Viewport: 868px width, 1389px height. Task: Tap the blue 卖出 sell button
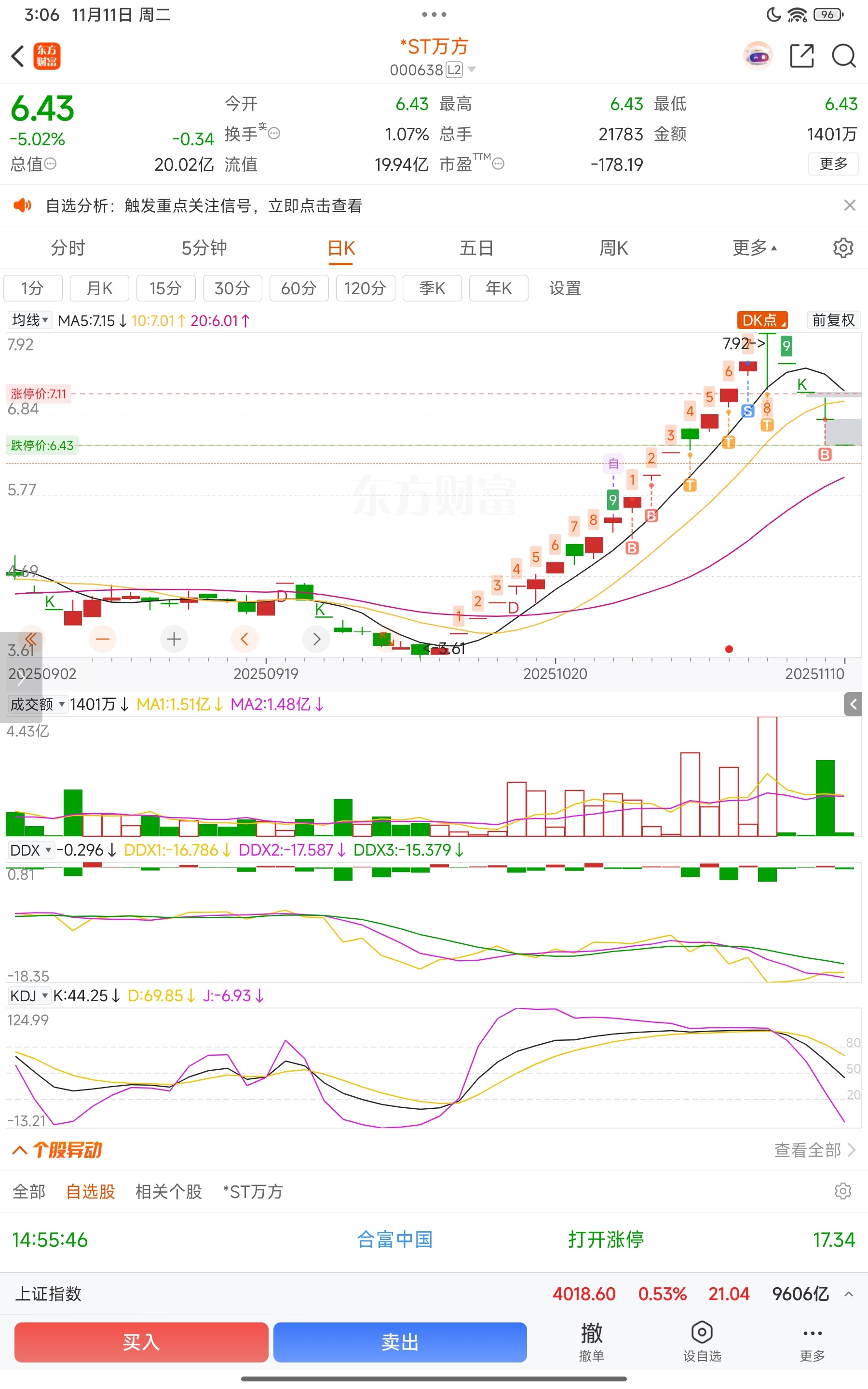[400, 1342]
